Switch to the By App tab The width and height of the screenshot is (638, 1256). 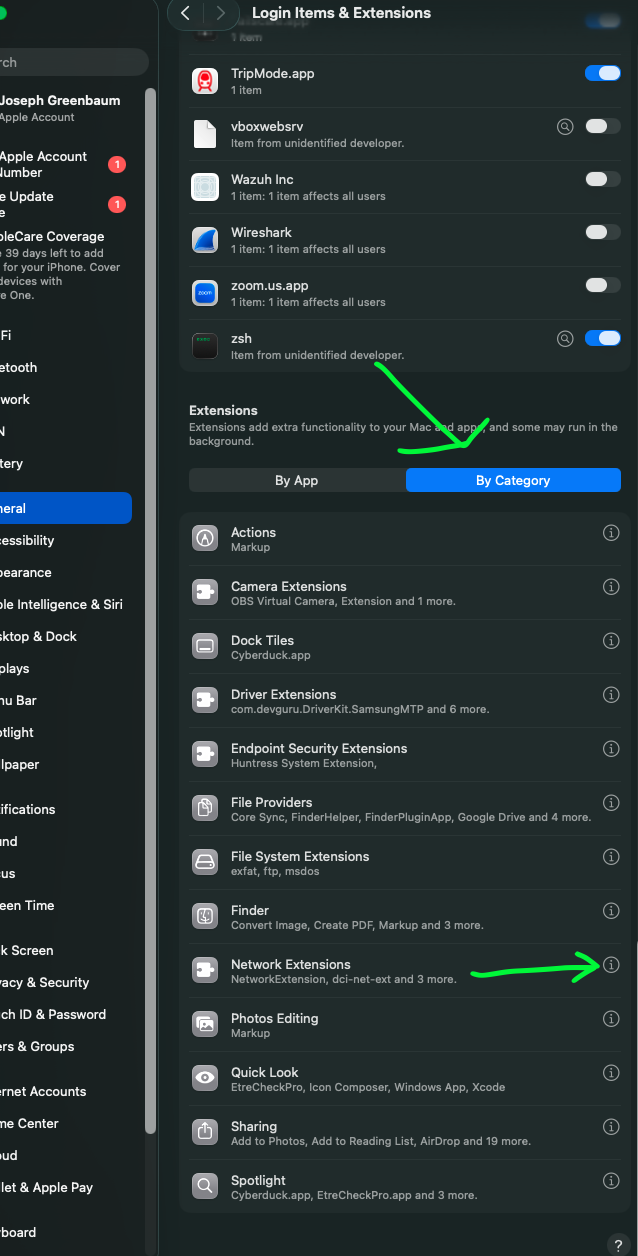(x=297, y=480)
